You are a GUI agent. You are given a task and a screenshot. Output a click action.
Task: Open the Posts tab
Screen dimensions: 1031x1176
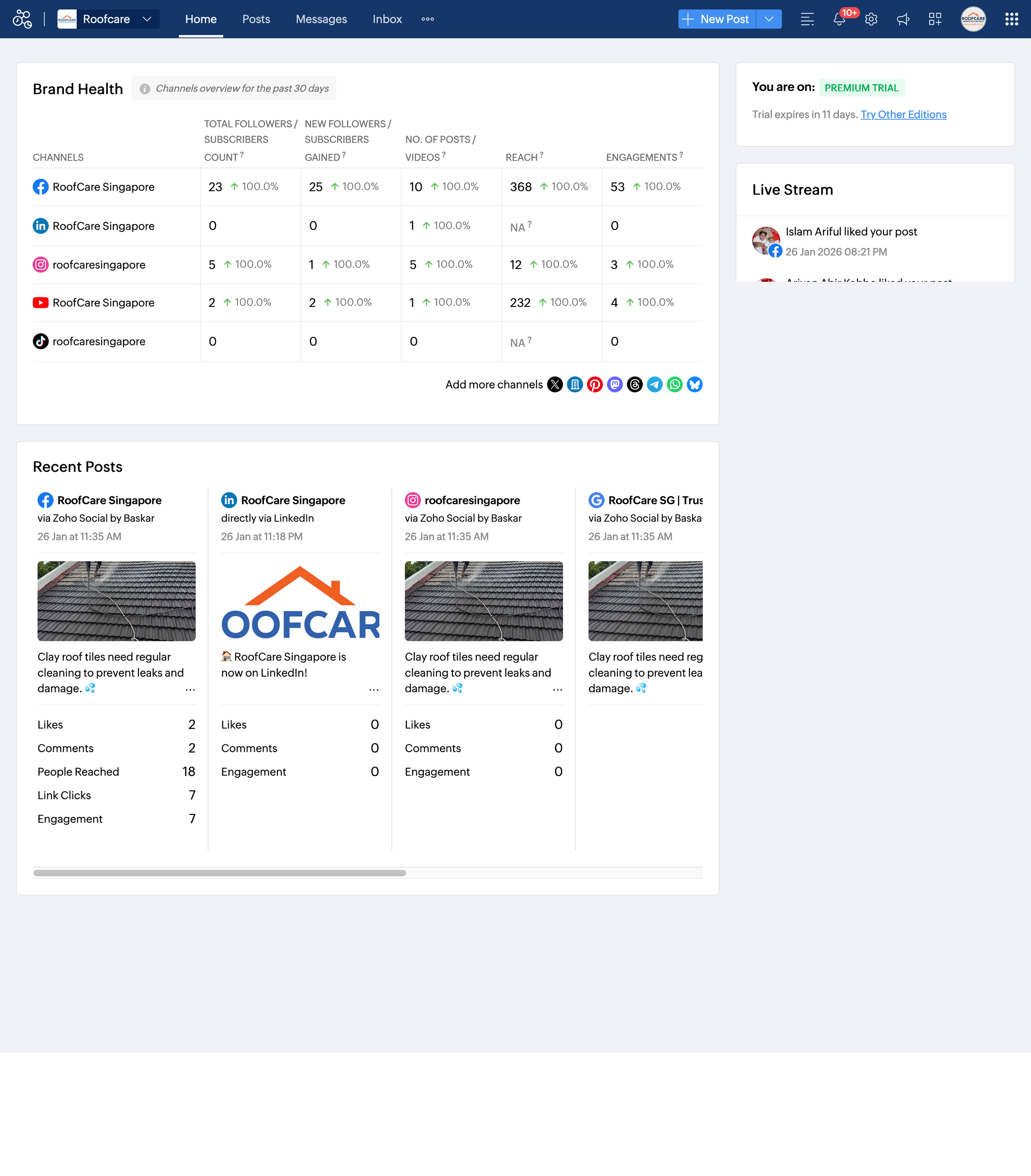[x=256, y=19]
